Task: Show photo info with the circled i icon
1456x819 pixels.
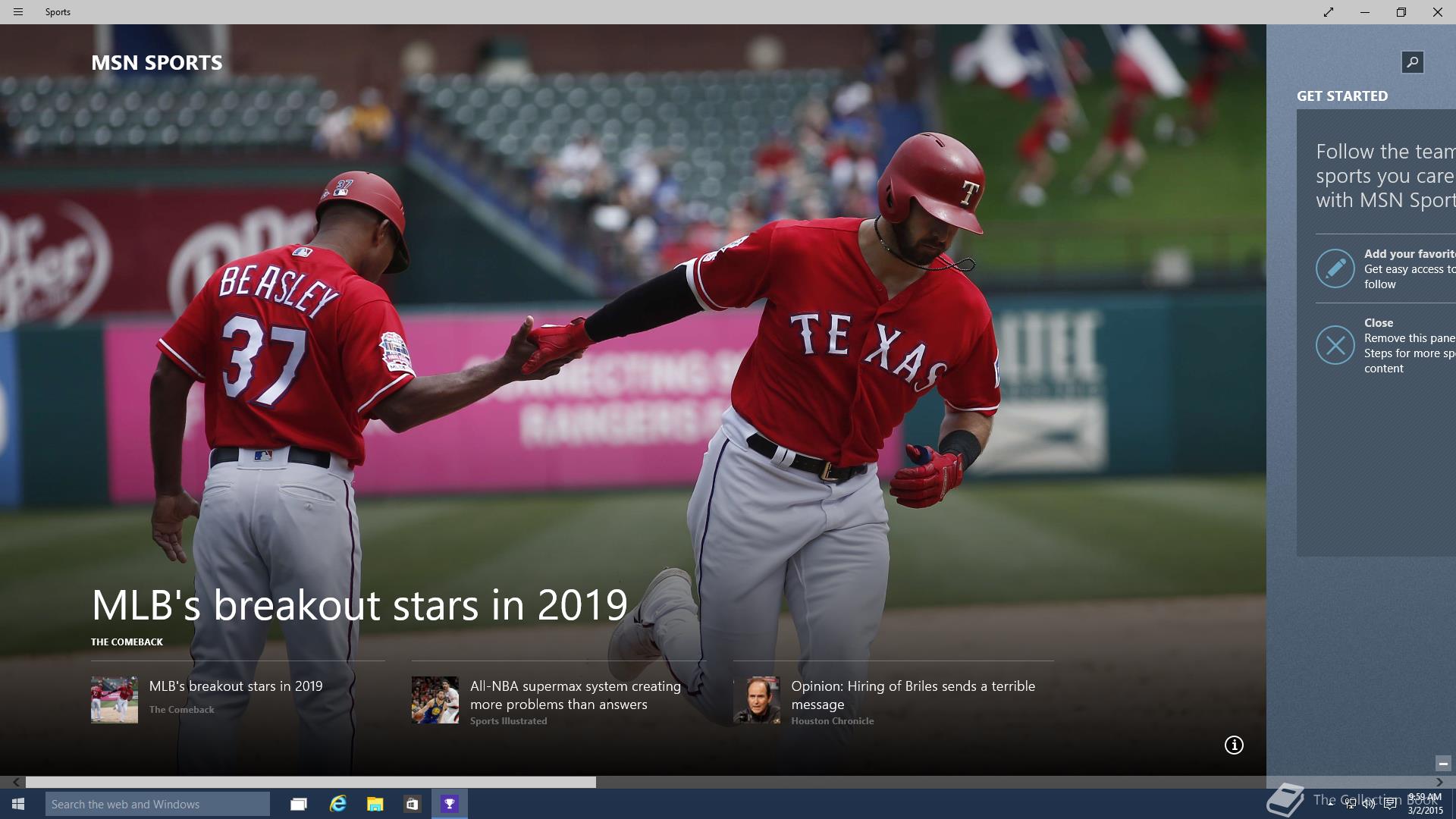Action: click(1234, 745)
